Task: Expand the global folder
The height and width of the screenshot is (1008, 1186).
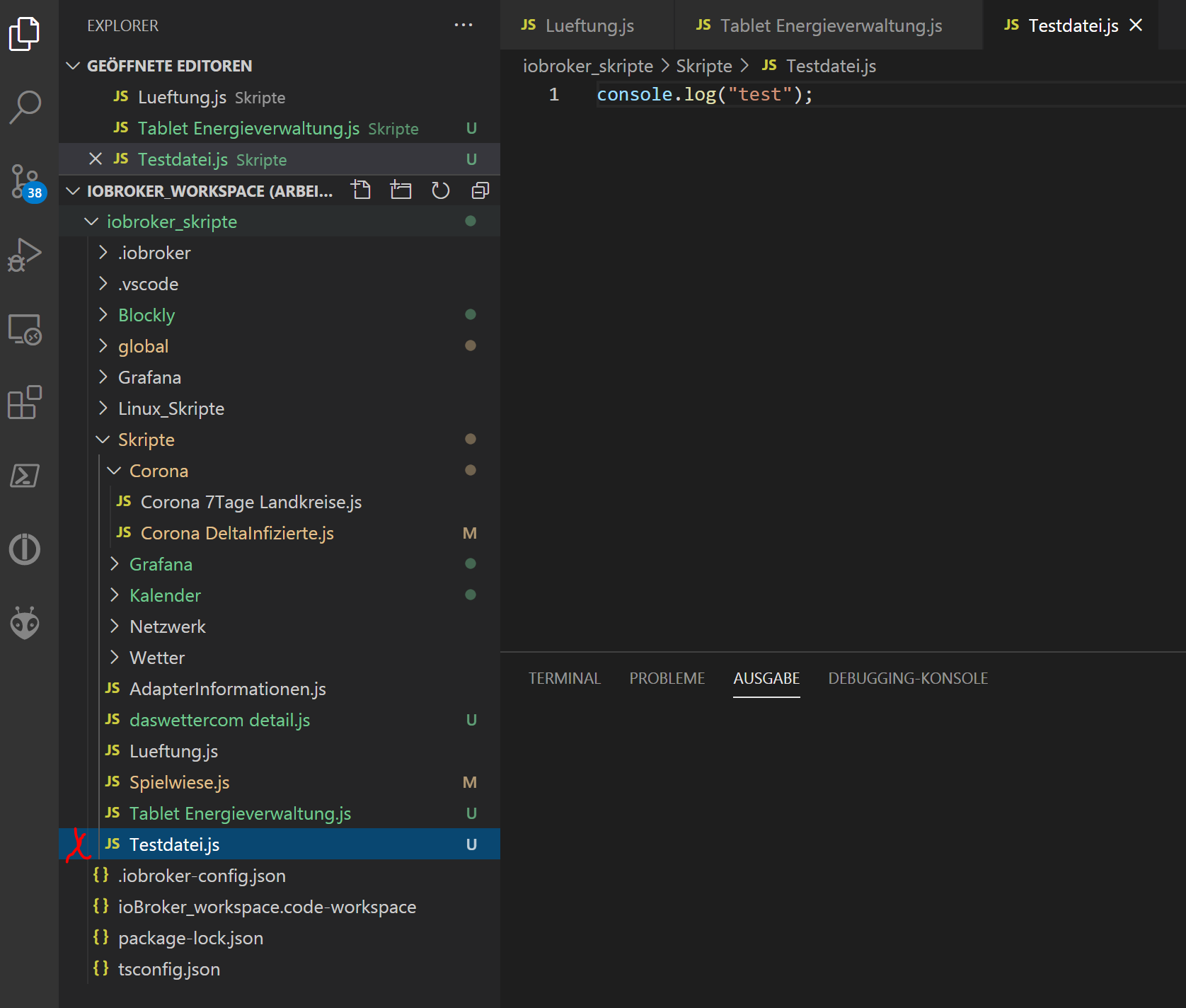Action: [x=104, y=346]
